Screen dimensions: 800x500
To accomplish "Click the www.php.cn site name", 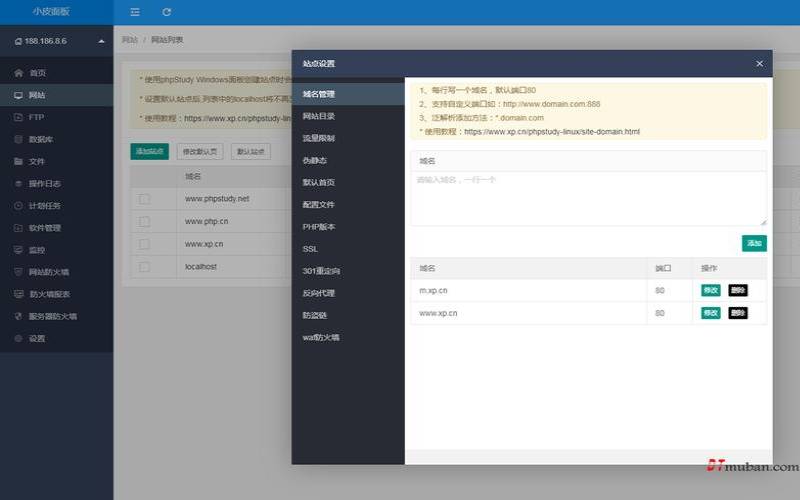I will [206, 221].
